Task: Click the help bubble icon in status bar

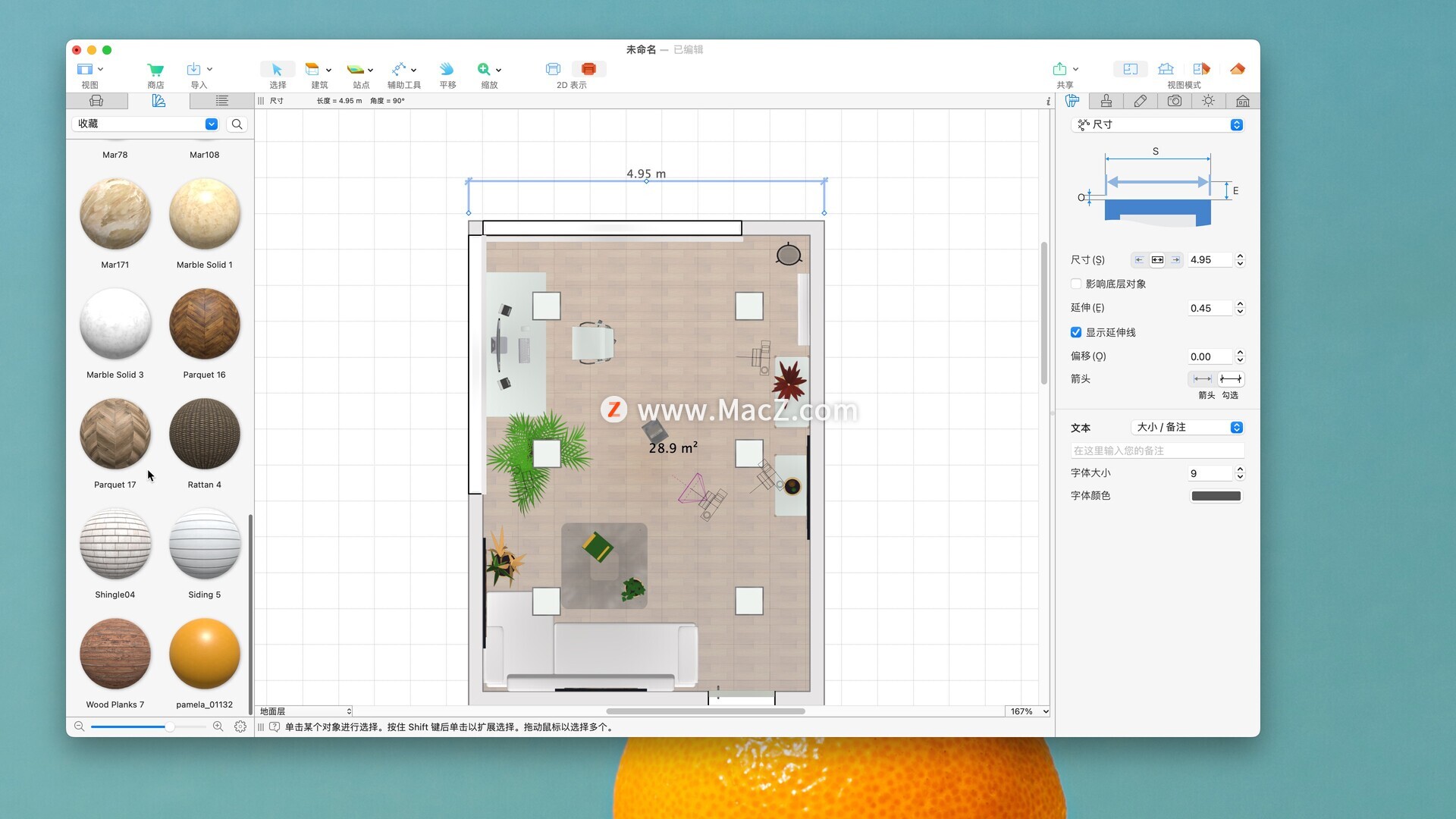Action: coord(275,727)
